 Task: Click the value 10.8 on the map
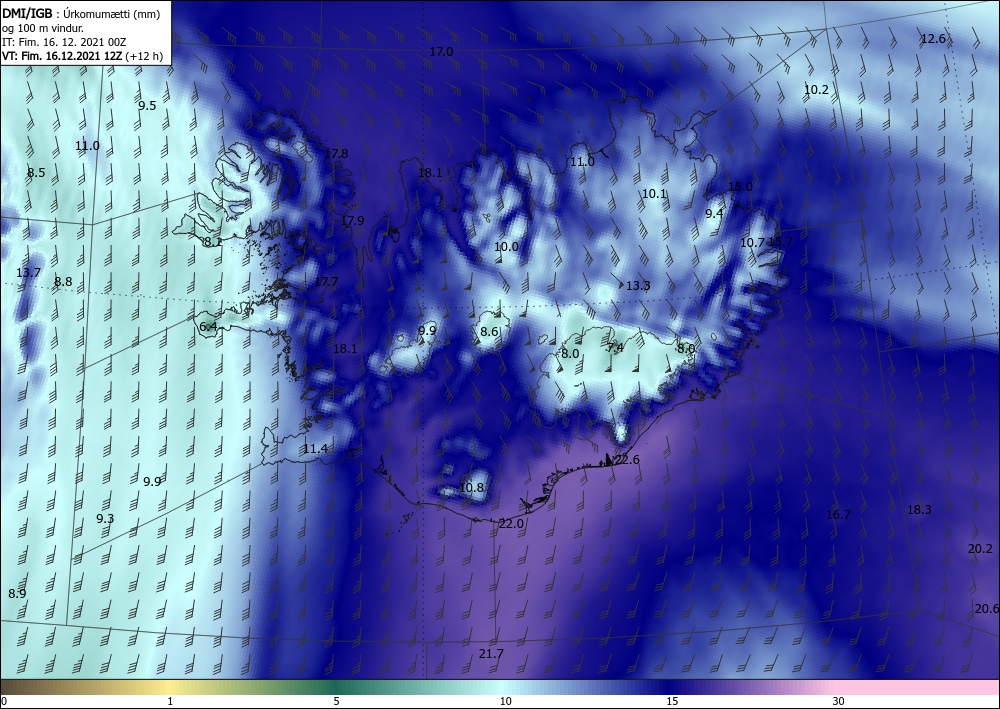click(471, 488)
